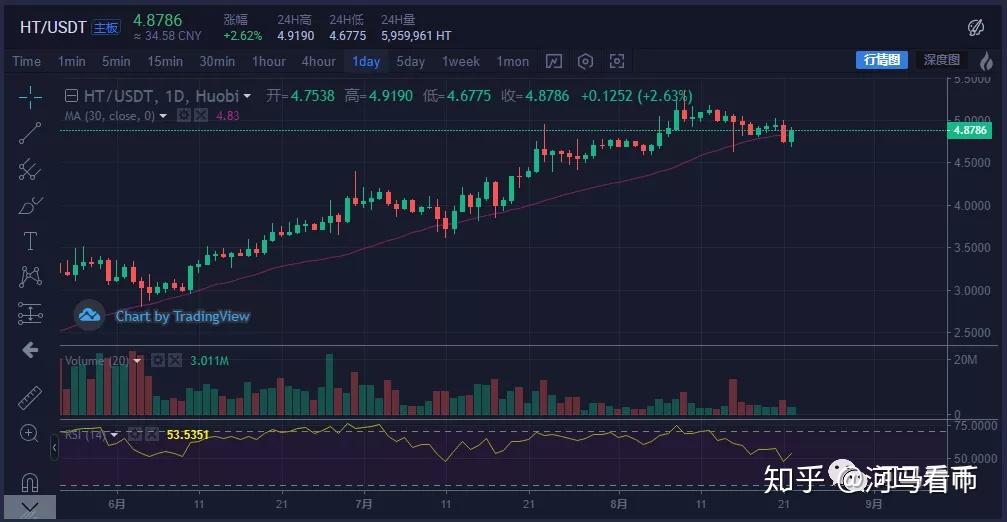The width and height of the screenshot is (1007, 522).
Task: Remove the Volume indicator with X
Action: pos(175,361)
